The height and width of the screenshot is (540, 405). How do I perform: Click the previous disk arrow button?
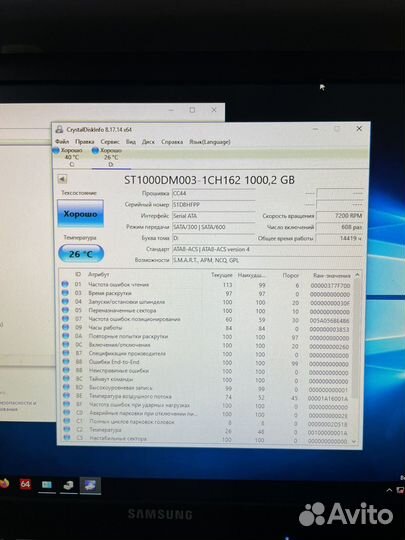point(62,179)
